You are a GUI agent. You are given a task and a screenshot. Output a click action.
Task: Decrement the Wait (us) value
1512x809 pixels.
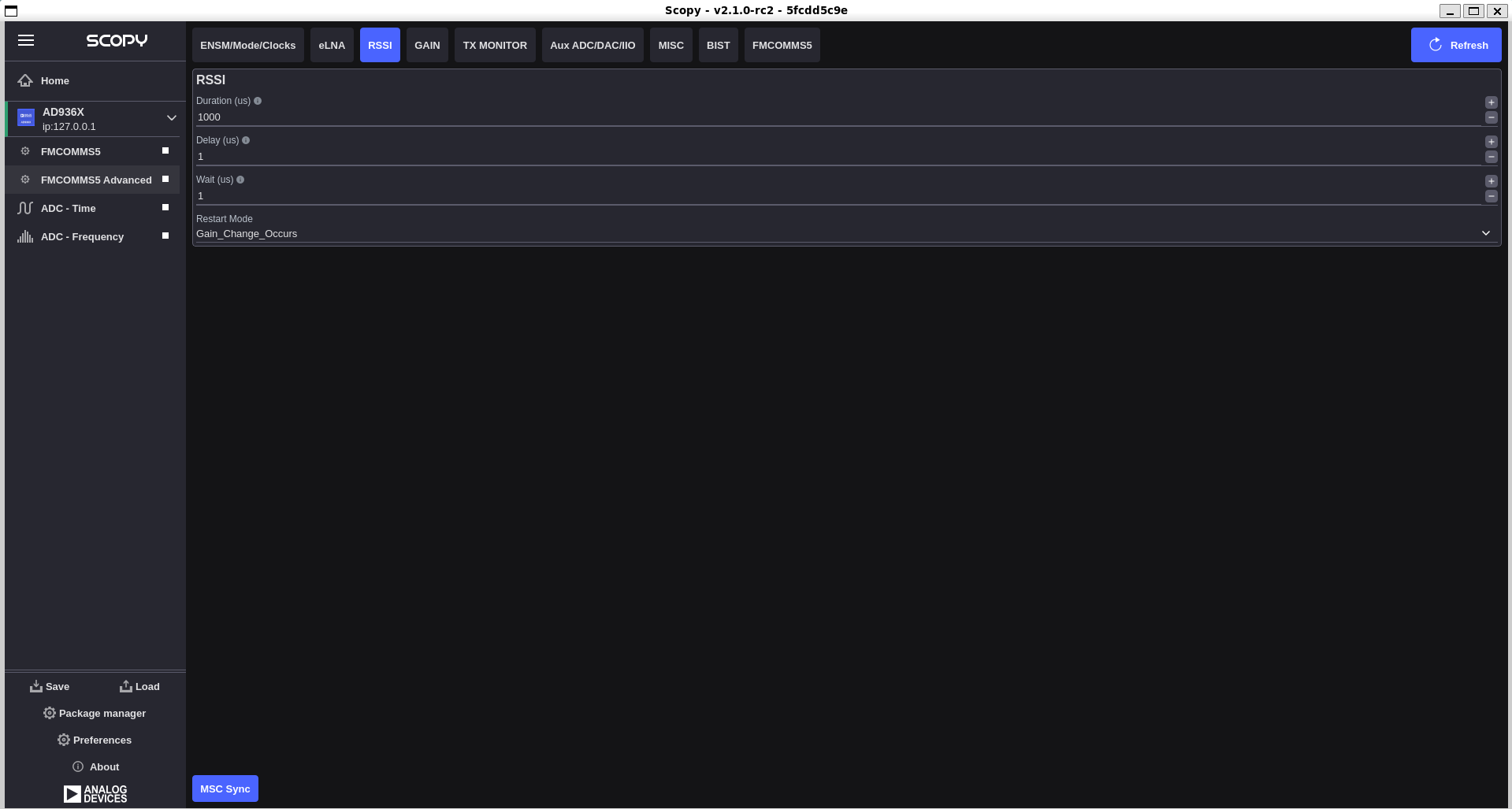point(1492,196)
